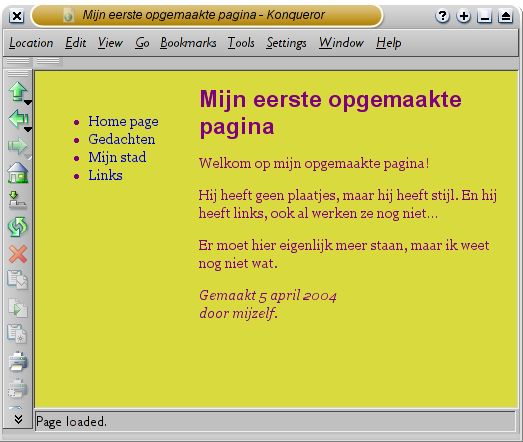Click the document icon in the title bar
The height and width of the screenshot is (442, 523).
(x=68, y=15)
